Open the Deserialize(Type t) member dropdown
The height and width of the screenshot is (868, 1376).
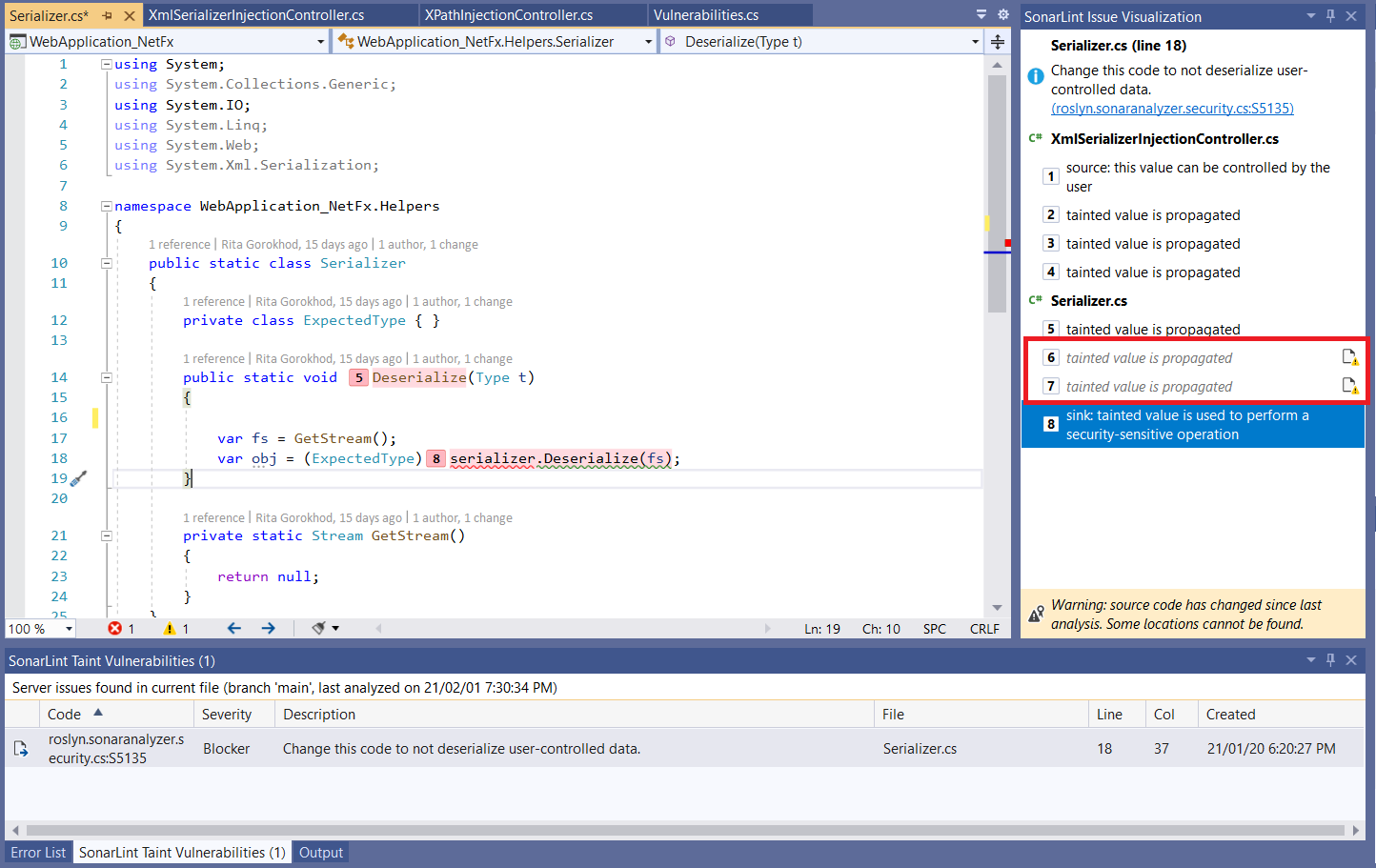[821, 41]
